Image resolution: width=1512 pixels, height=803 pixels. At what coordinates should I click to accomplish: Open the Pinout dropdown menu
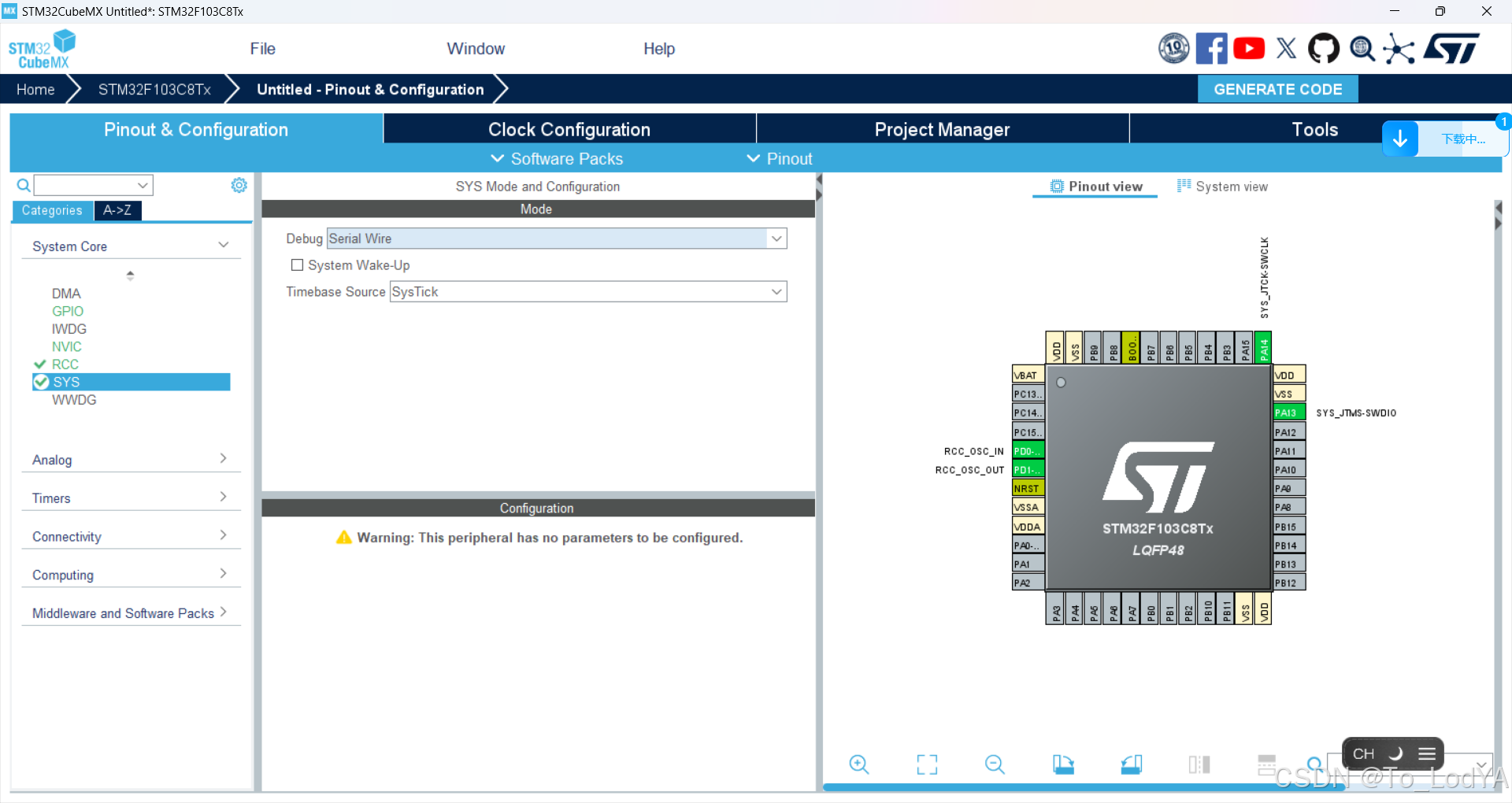(780, 159)
